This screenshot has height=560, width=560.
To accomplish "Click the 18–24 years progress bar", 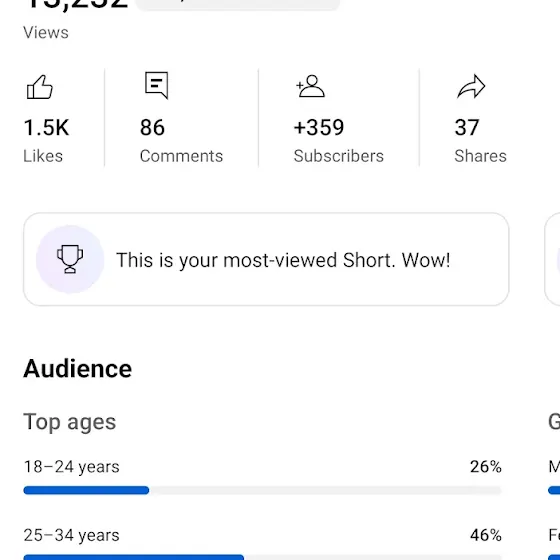I will tap(262, 490).
